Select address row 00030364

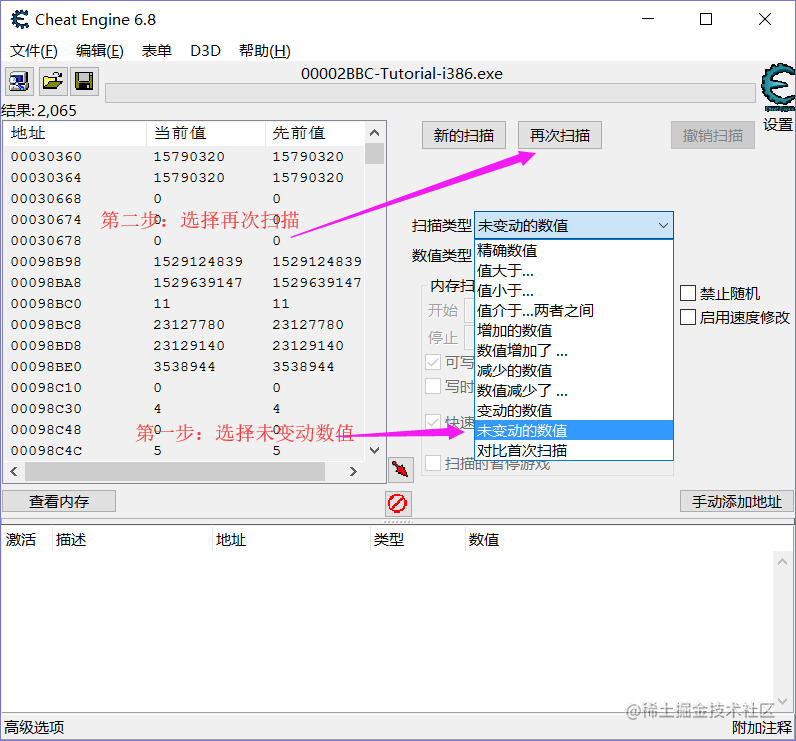tap(184, 178)
